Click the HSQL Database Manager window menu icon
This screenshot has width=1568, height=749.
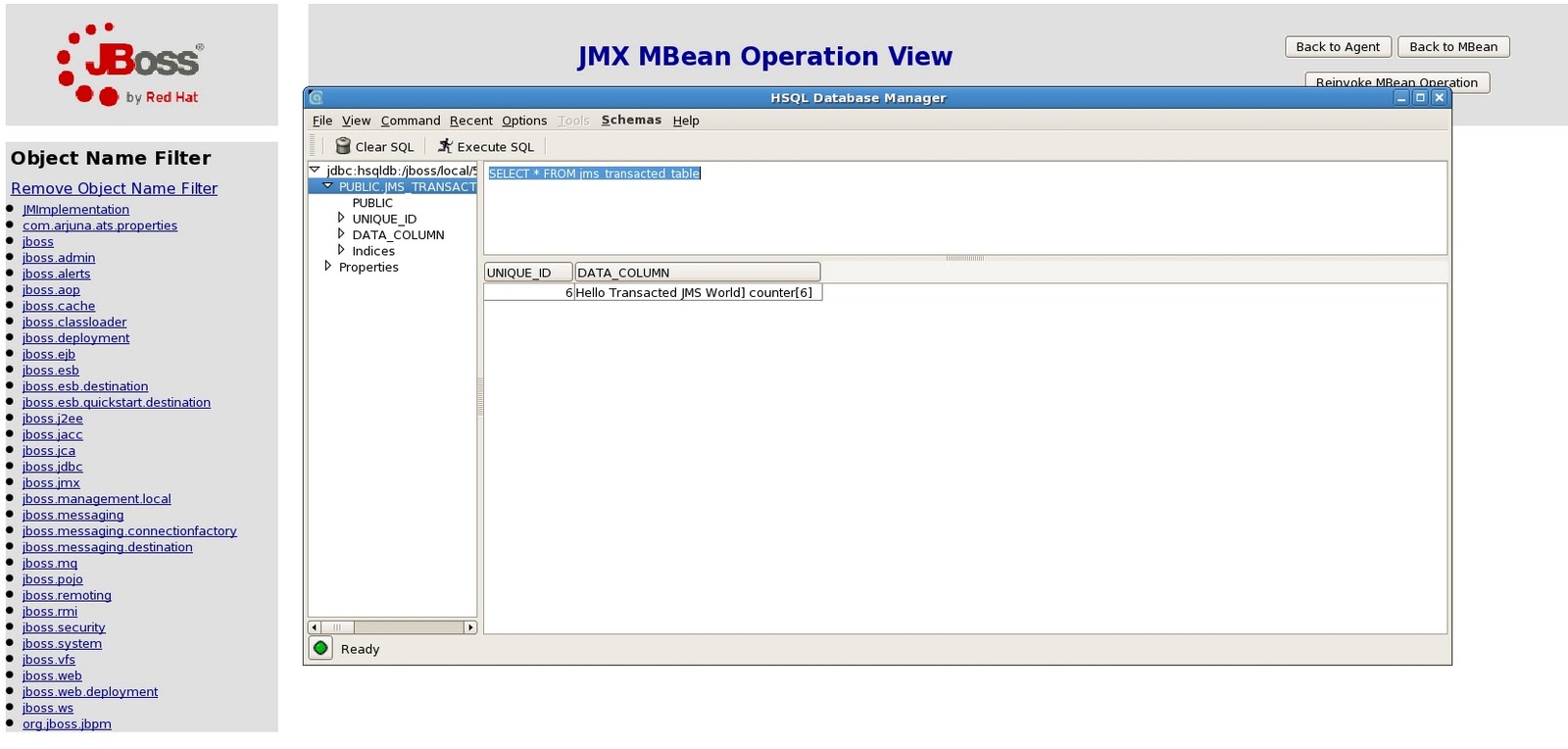[x=316, y=97]
